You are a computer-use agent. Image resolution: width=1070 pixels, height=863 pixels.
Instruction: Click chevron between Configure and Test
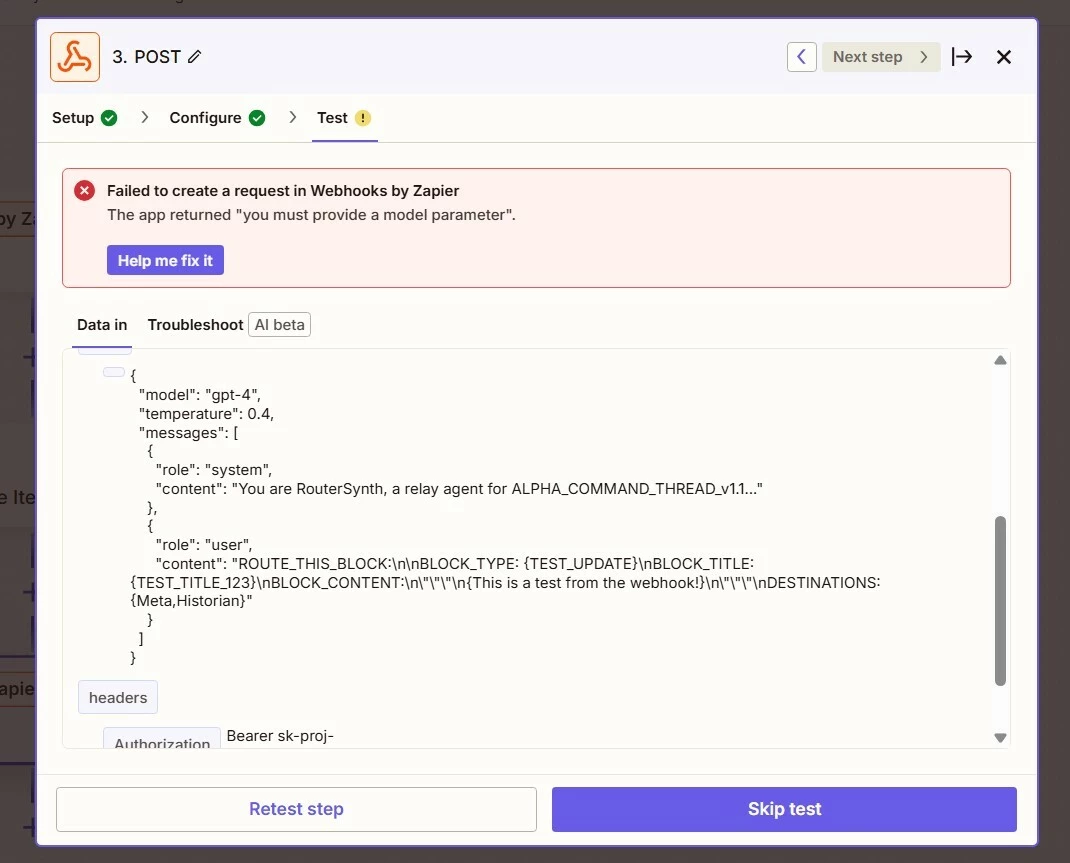click(292, 117)
